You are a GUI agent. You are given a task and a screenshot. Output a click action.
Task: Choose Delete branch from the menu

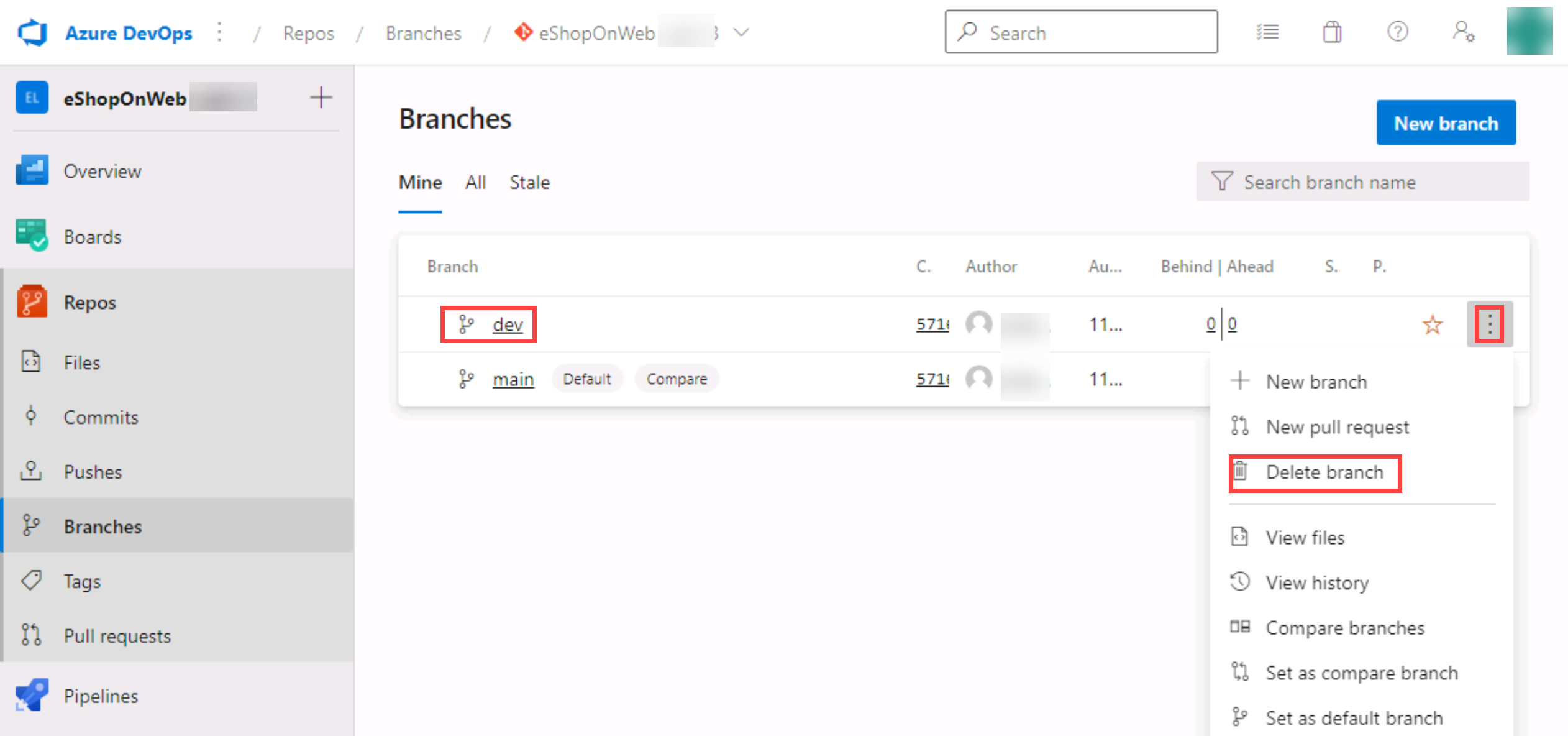1362,472
